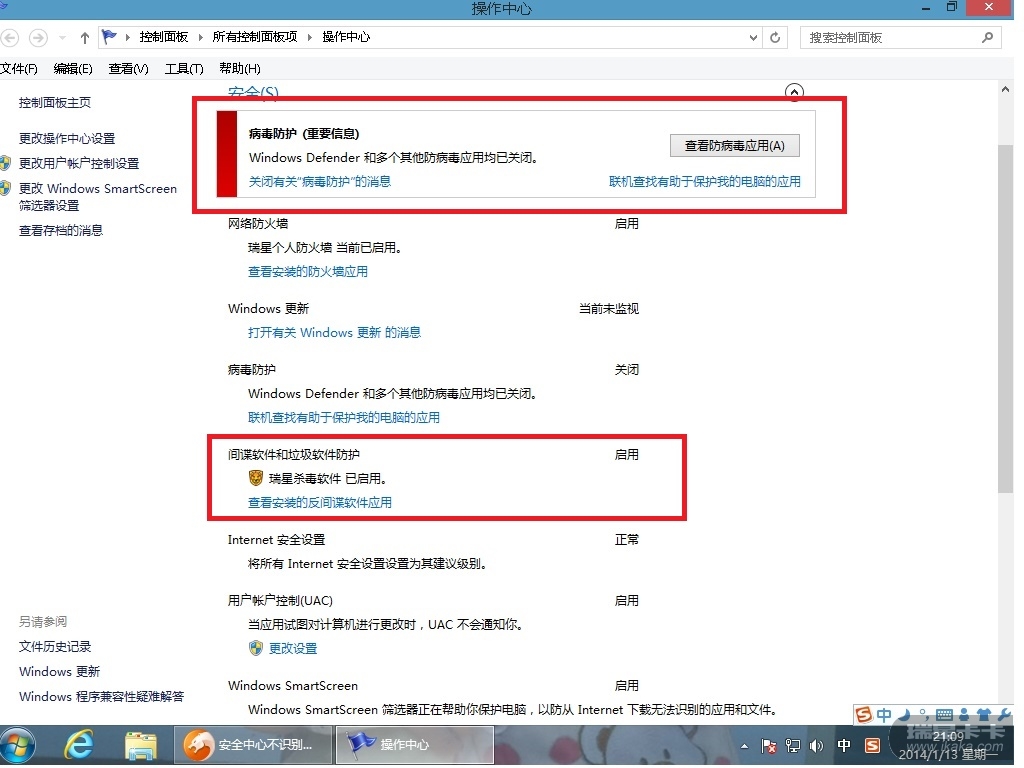Open 查看存档的消息
This screenshot has height=768, width=1024.
(x=61, y=231)
